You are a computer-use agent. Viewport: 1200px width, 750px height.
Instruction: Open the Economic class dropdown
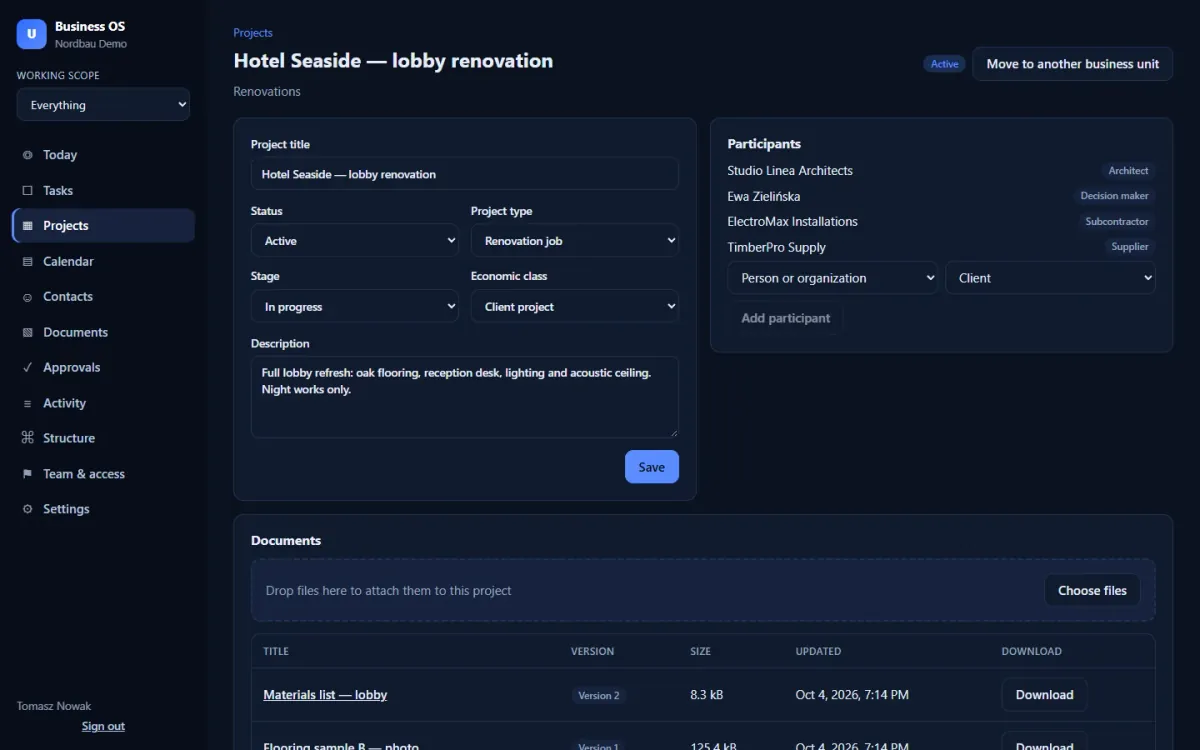(x=575, y=307)
